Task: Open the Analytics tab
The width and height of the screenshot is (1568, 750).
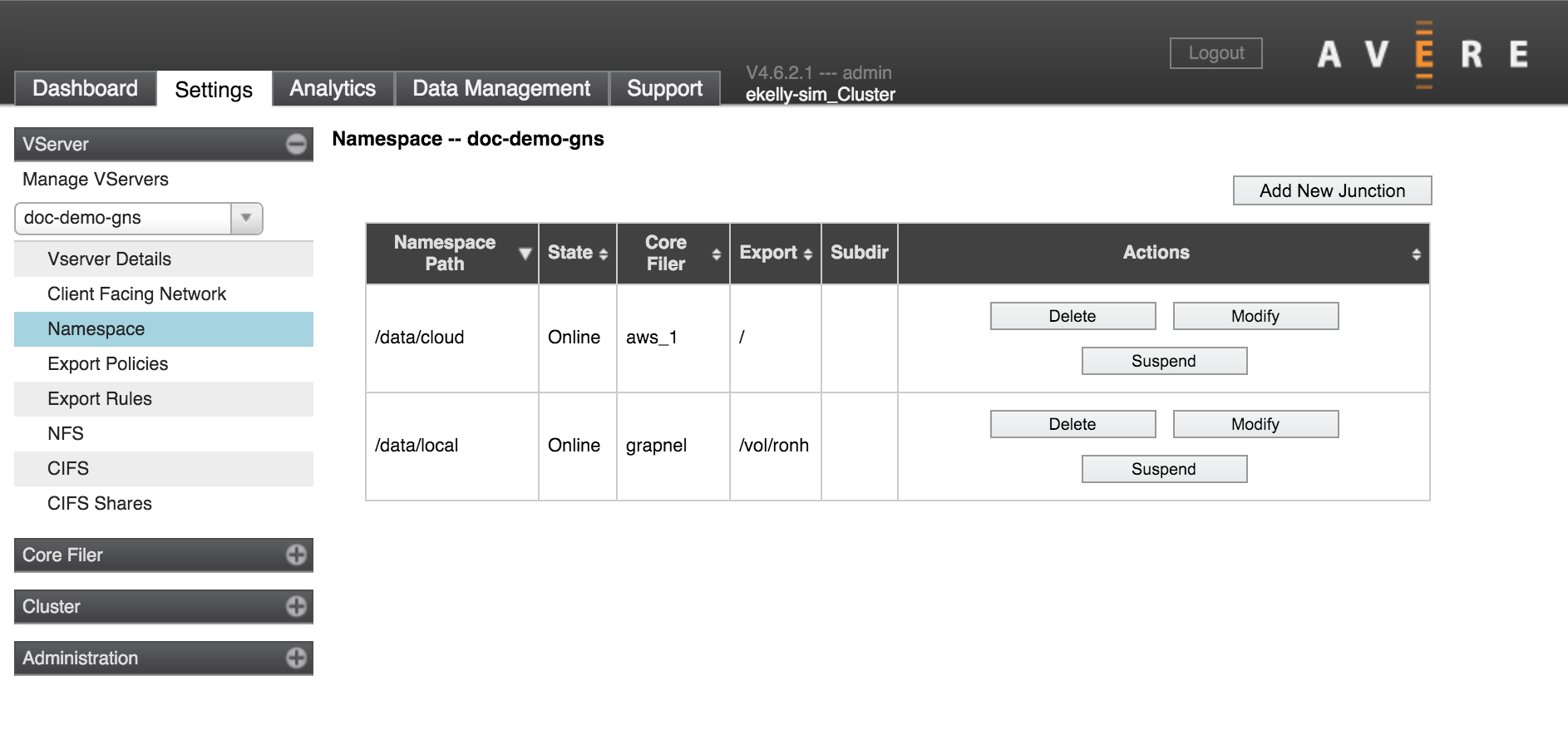Action: 333,88
